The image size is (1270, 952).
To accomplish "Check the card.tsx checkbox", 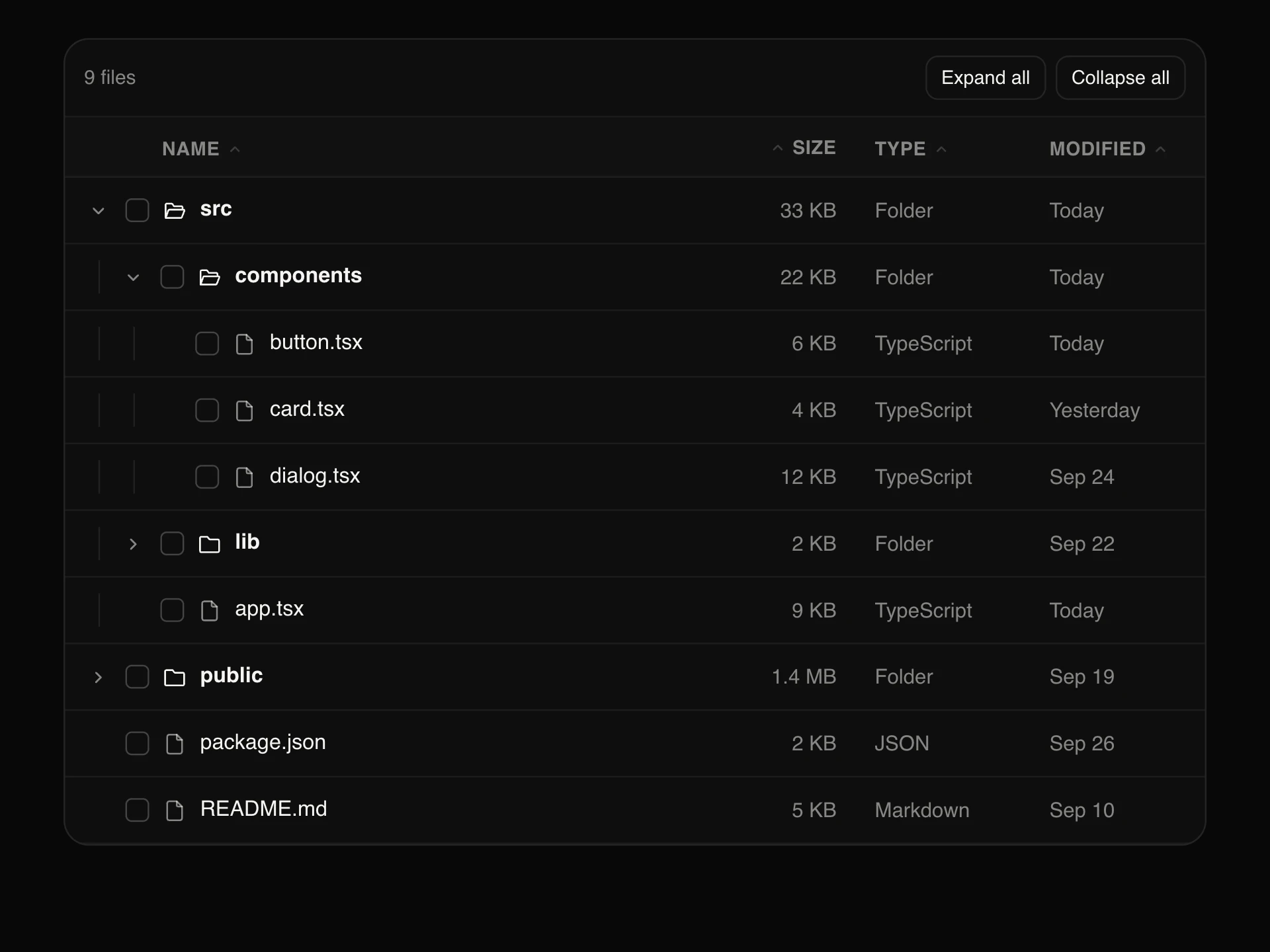I will click(x=207, y=411).
